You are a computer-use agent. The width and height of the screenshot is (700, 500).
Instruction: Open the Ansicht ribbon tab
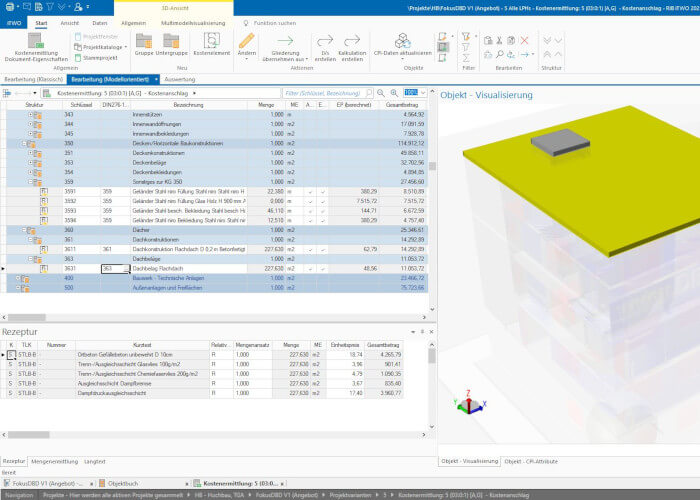coord(70,23)
